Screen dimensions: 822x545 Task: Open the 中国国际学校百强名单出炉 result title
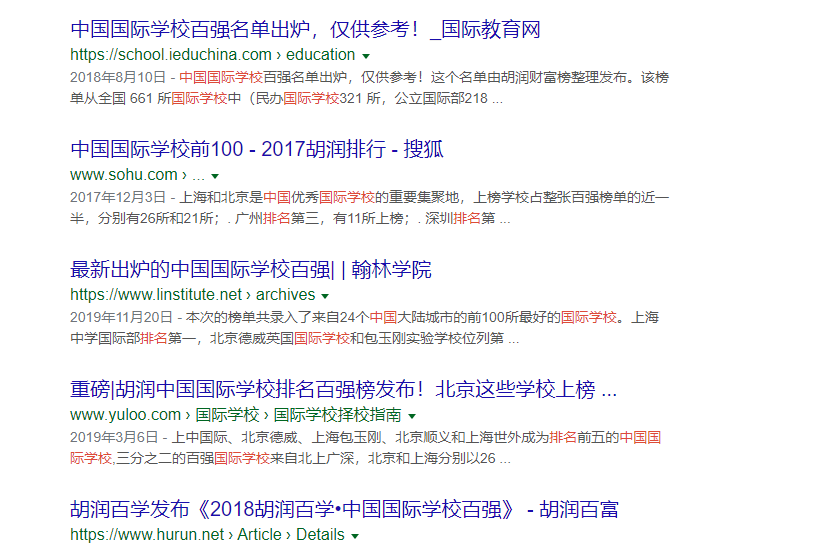pos(305,29)
